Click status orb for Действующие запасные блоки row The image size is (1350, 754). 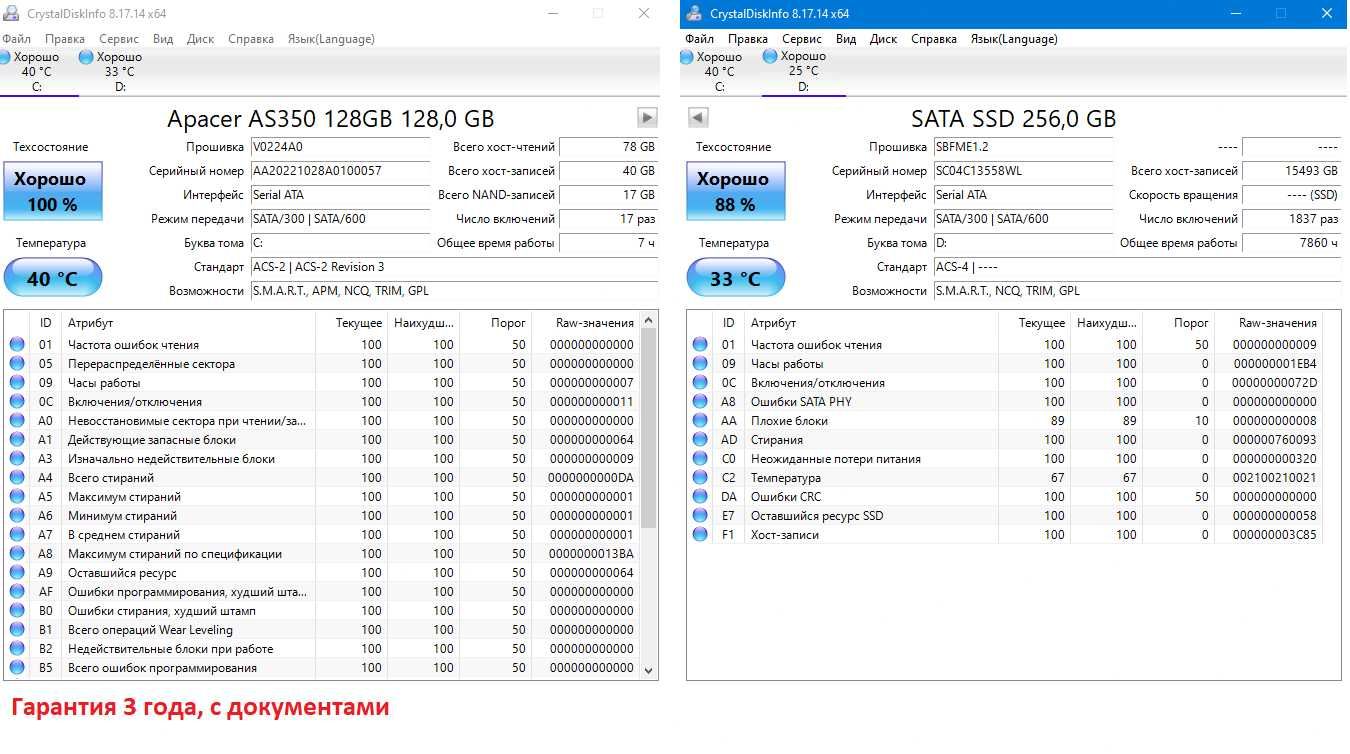[17, 440]
